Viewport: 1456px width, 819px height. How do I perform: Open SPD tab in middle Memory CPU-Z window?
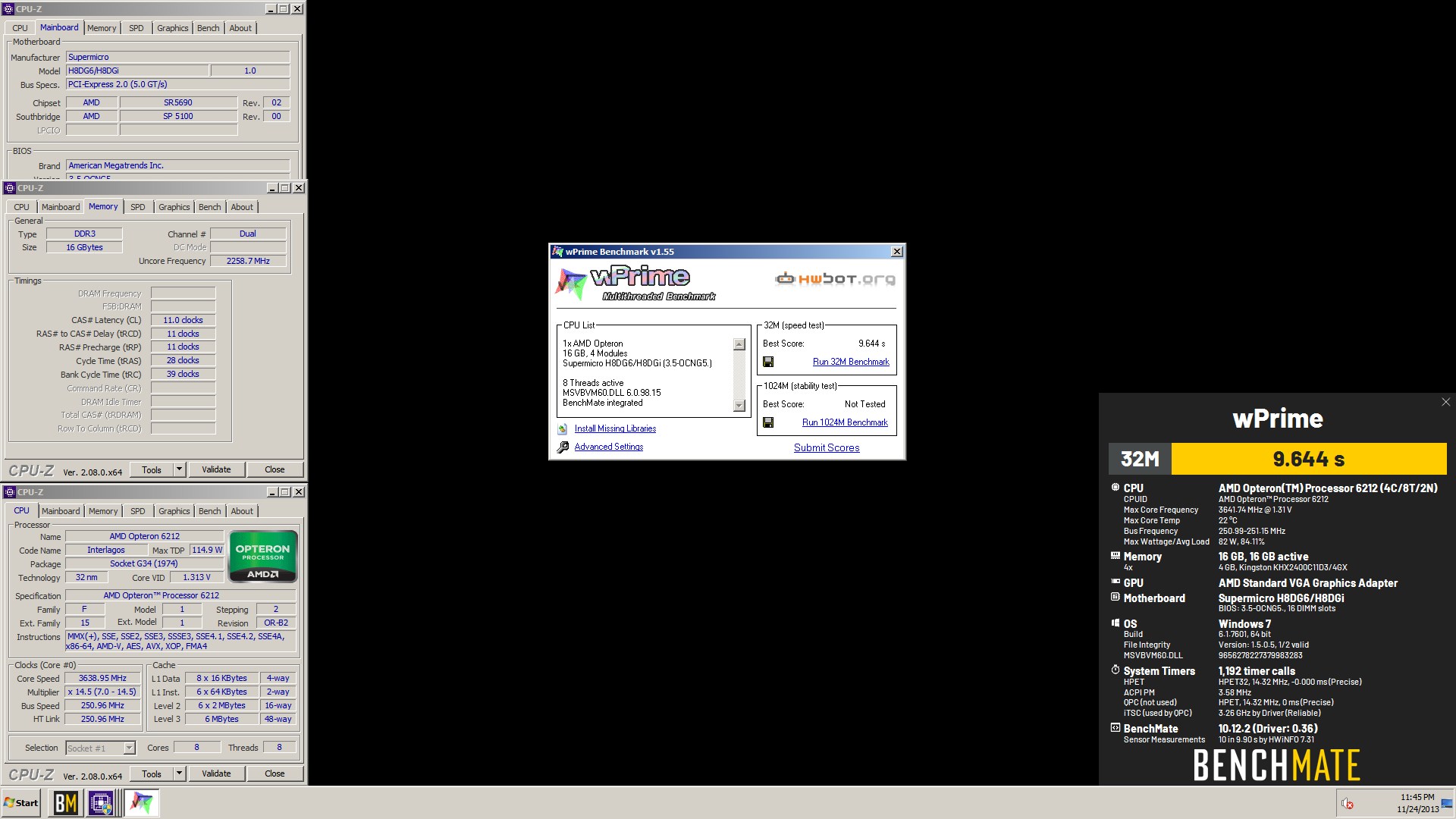(x=138, y=207)
